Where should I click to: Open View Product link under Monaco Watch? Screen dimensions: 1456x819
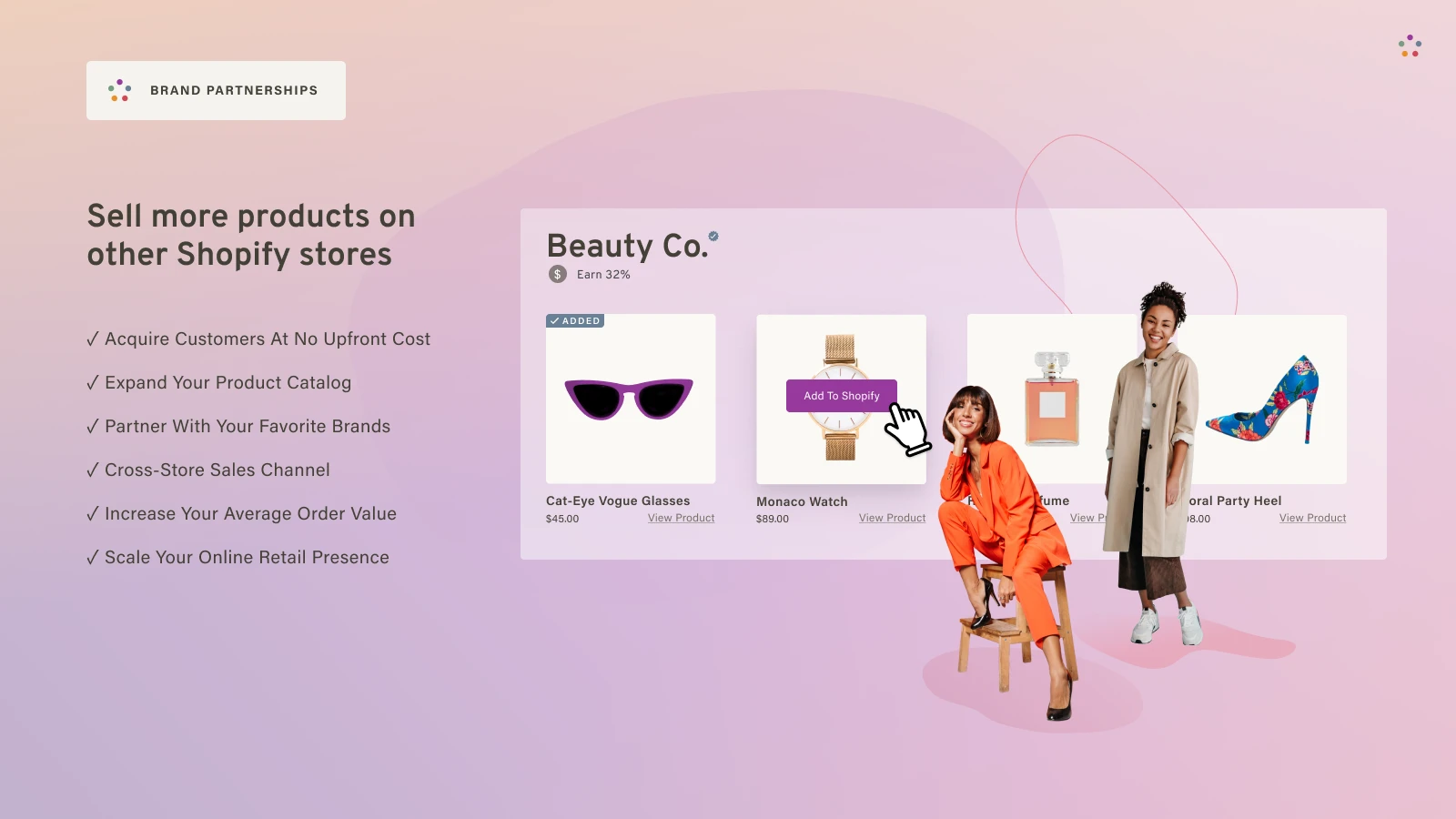click(892, 518)
